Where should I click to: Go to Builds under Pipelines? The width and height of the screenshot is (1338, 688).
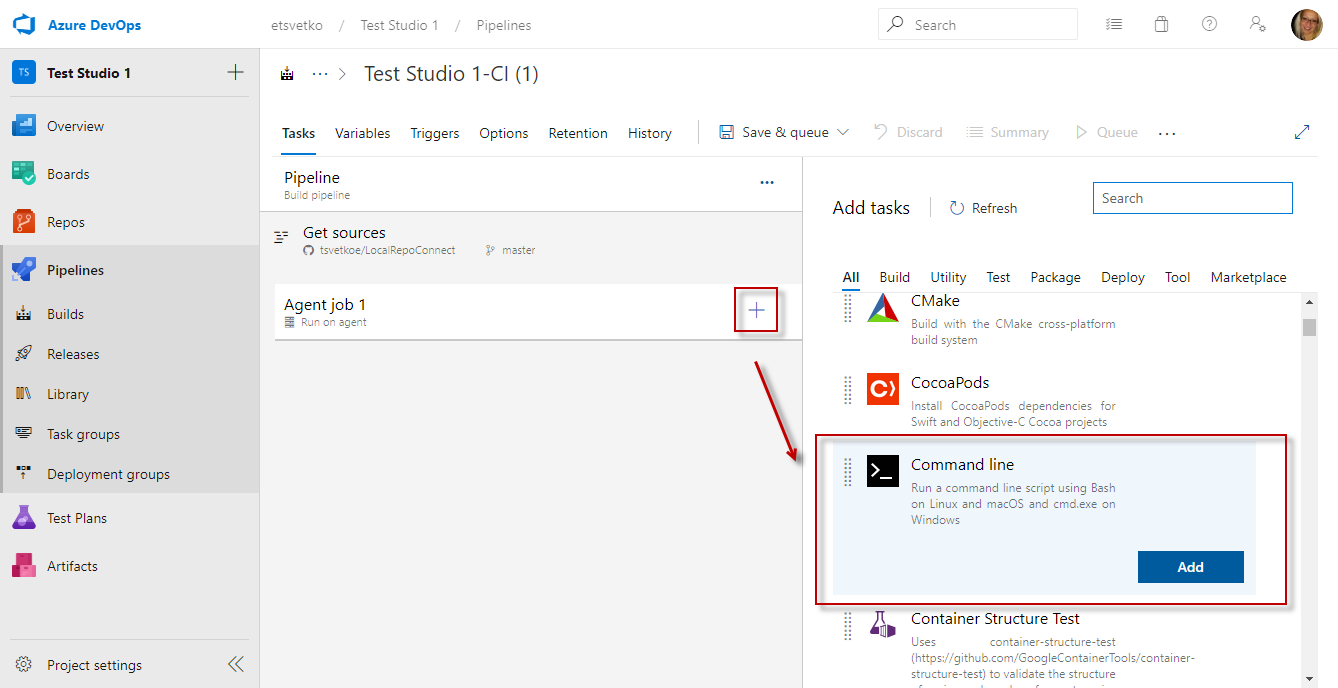[x=130, y=314]
